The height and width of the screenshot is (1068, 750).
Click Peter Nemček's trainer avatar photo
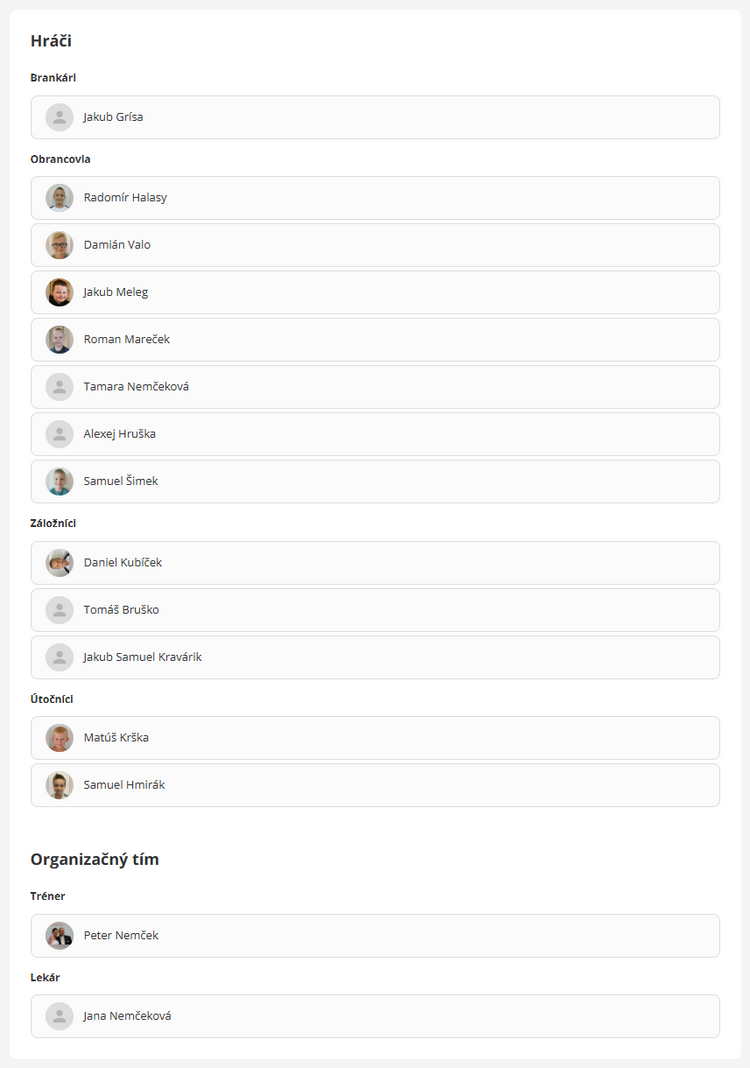(59, 936)
